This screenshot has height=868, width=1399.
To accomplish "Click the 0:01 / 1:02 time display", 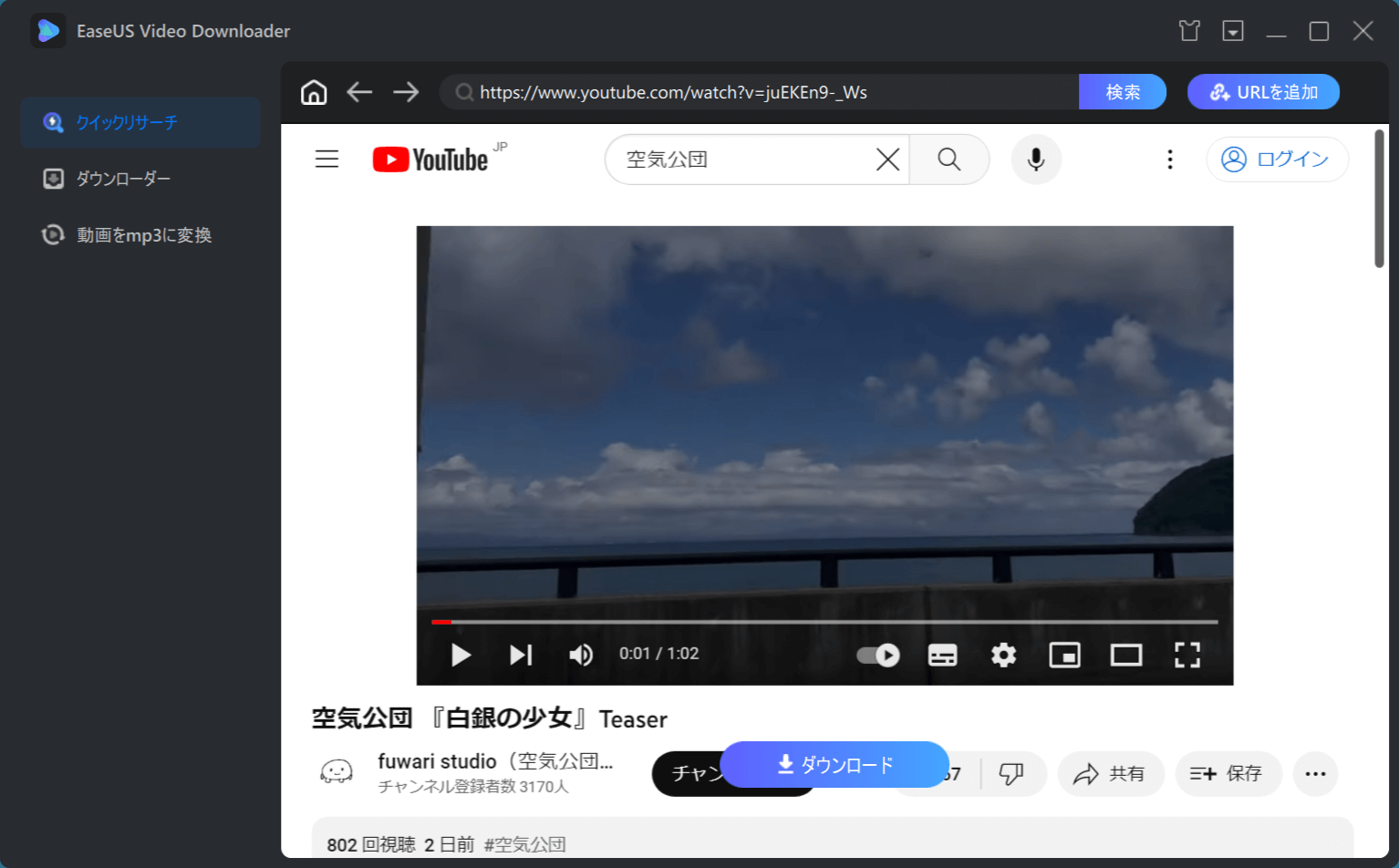I will pos(658,654).
